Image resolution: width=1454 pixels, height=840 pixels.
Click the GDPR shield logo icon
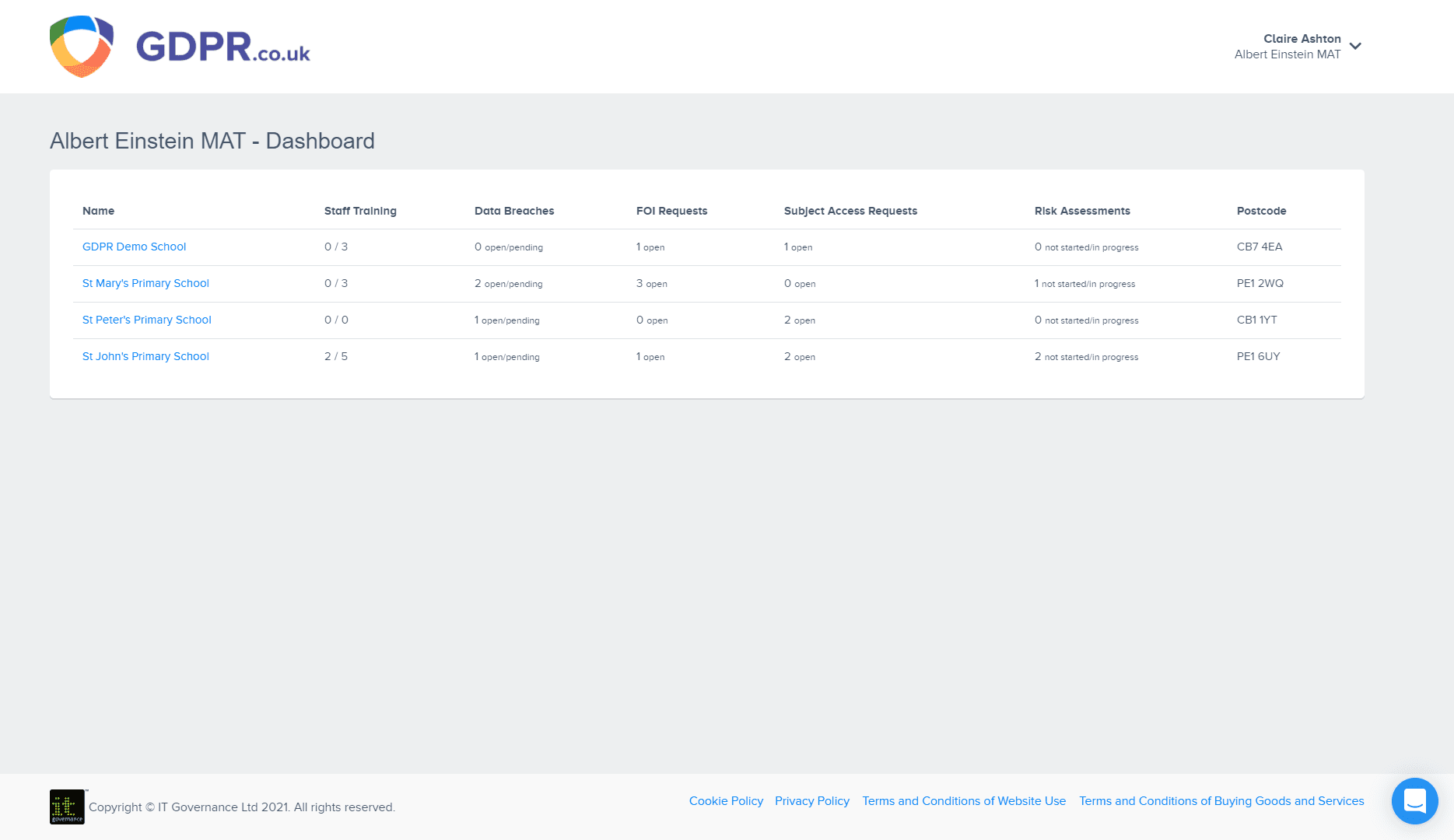82,47
